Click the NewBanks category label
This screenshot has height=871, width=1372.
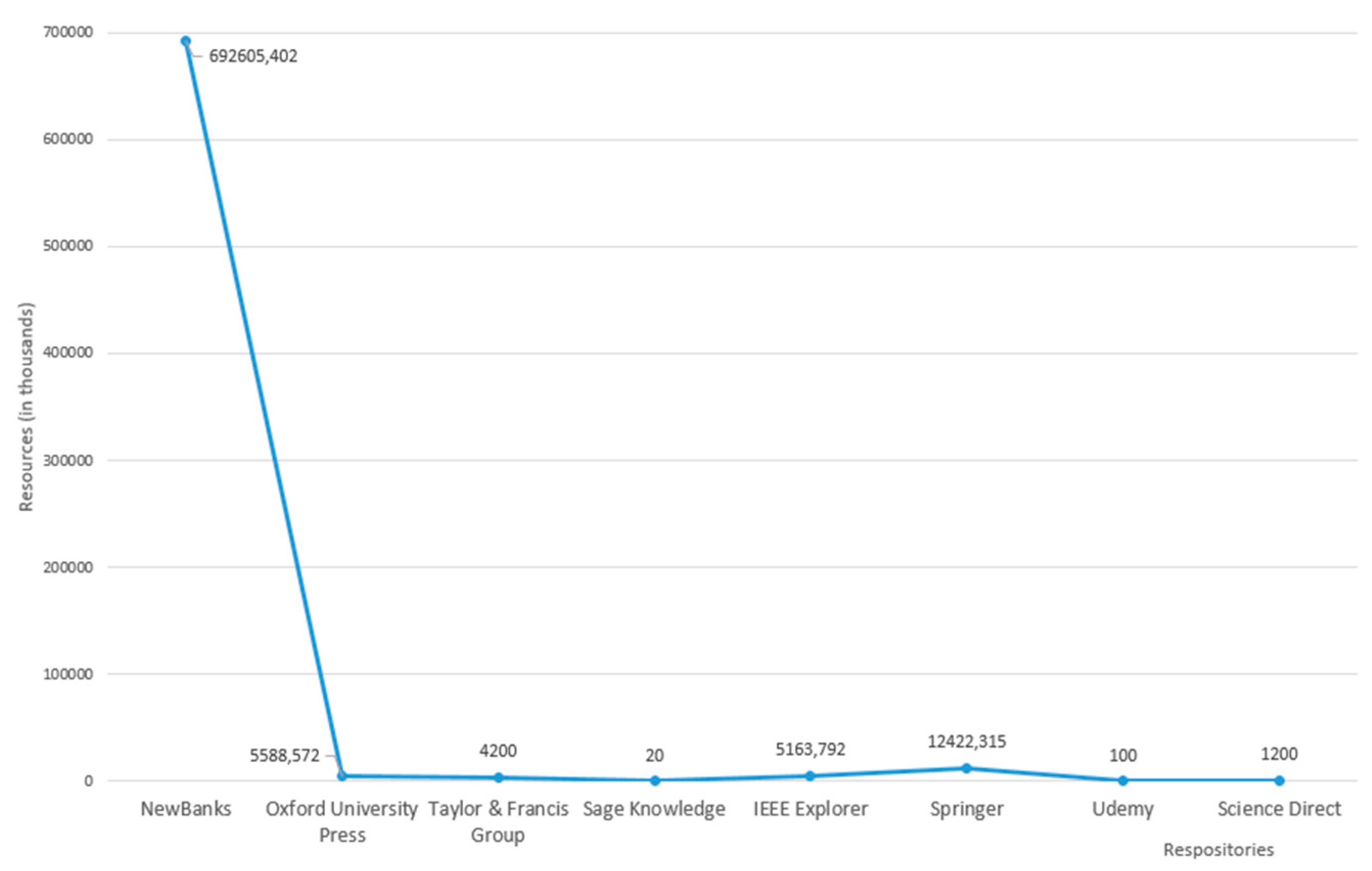[x=186, y=809]
